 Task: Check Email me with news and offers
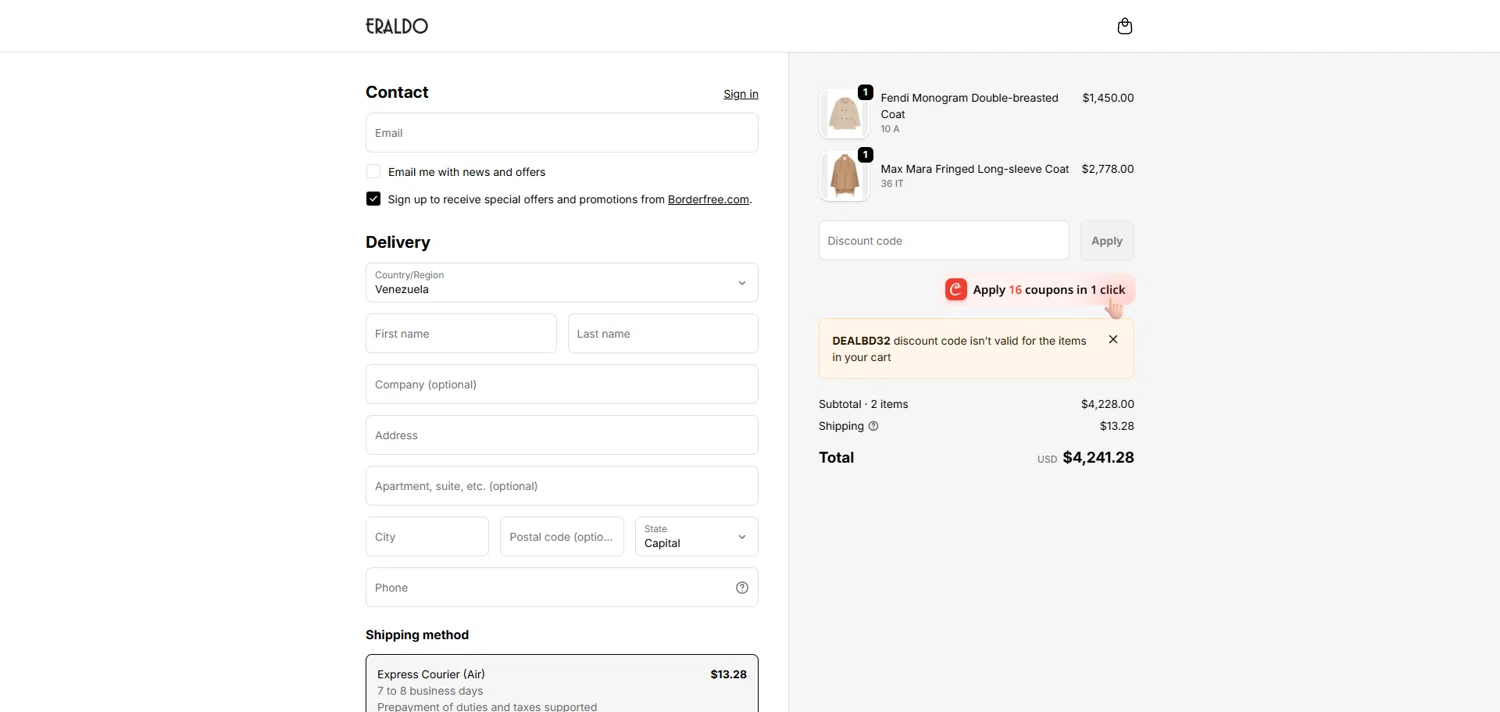373,172
